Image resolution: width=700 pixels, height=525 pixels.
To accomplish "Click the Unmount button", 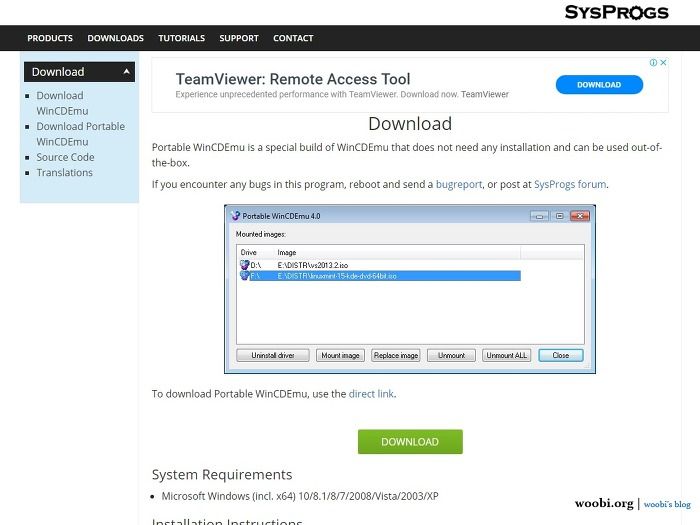I will click(x=451, y=355).
